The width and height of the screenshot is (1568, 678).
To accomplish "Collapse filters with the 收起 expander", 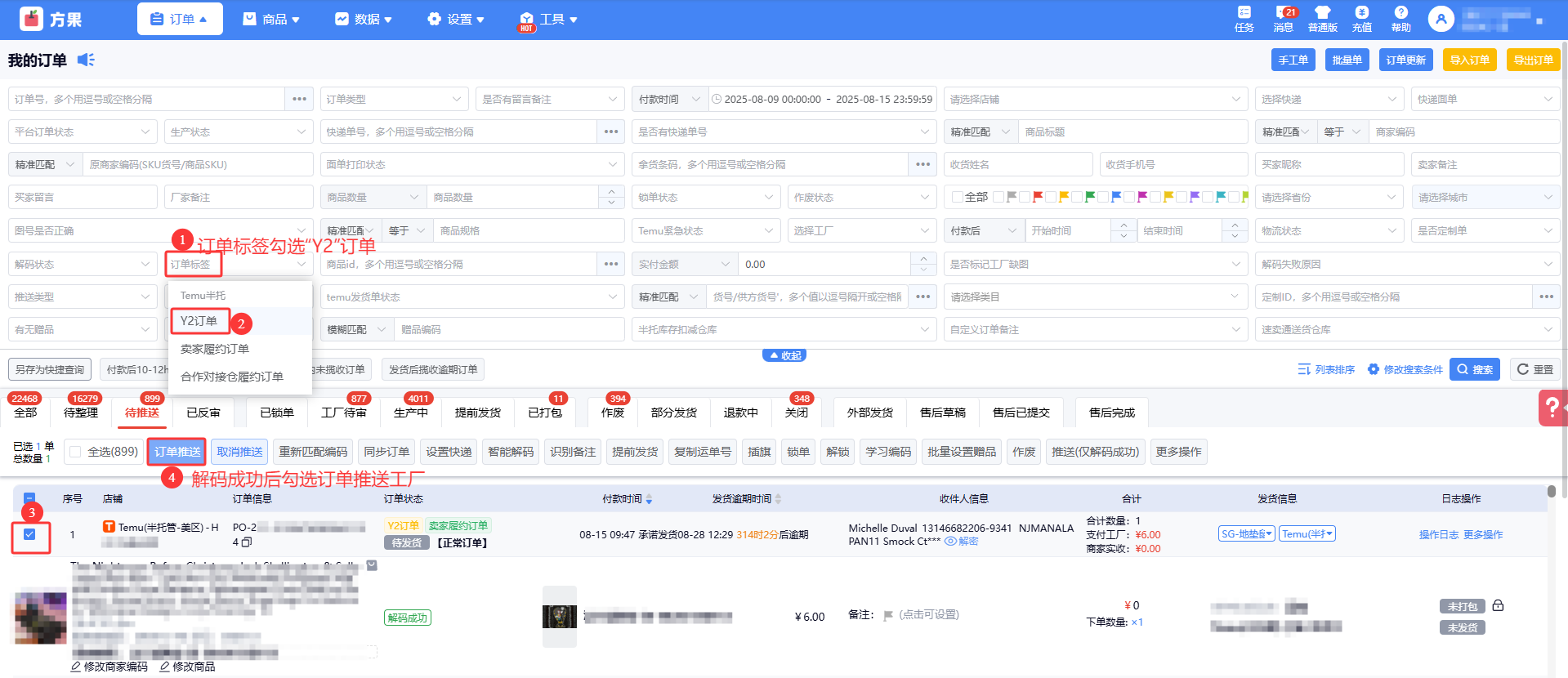I will pyautogui.click(x=784, y=355).
